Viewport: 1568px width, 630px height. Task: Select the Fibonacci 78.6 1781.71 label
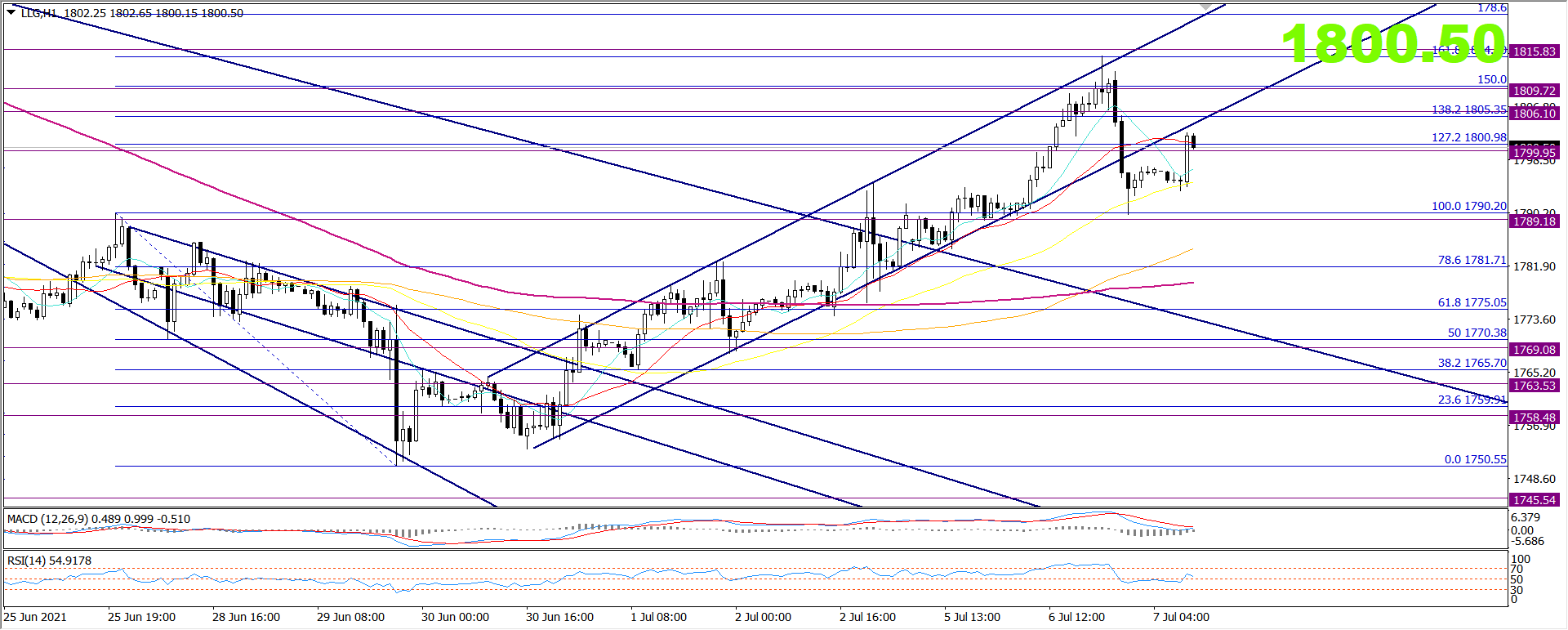click(x=1472, y=260)
